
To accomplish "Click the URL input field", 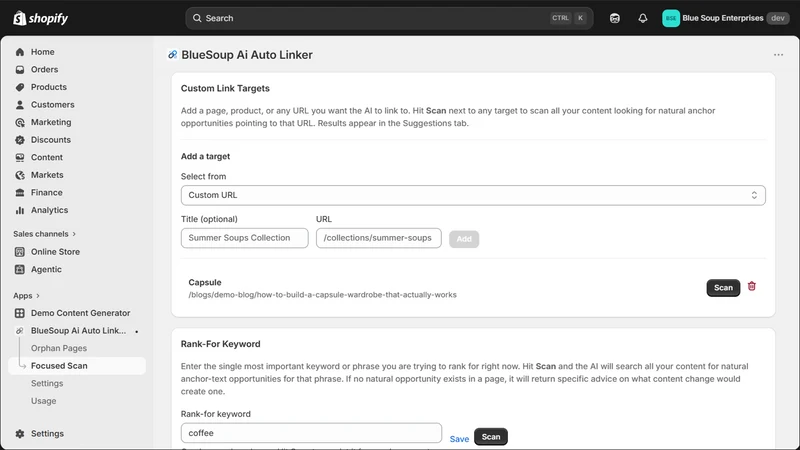I will [x=379, y=238].
